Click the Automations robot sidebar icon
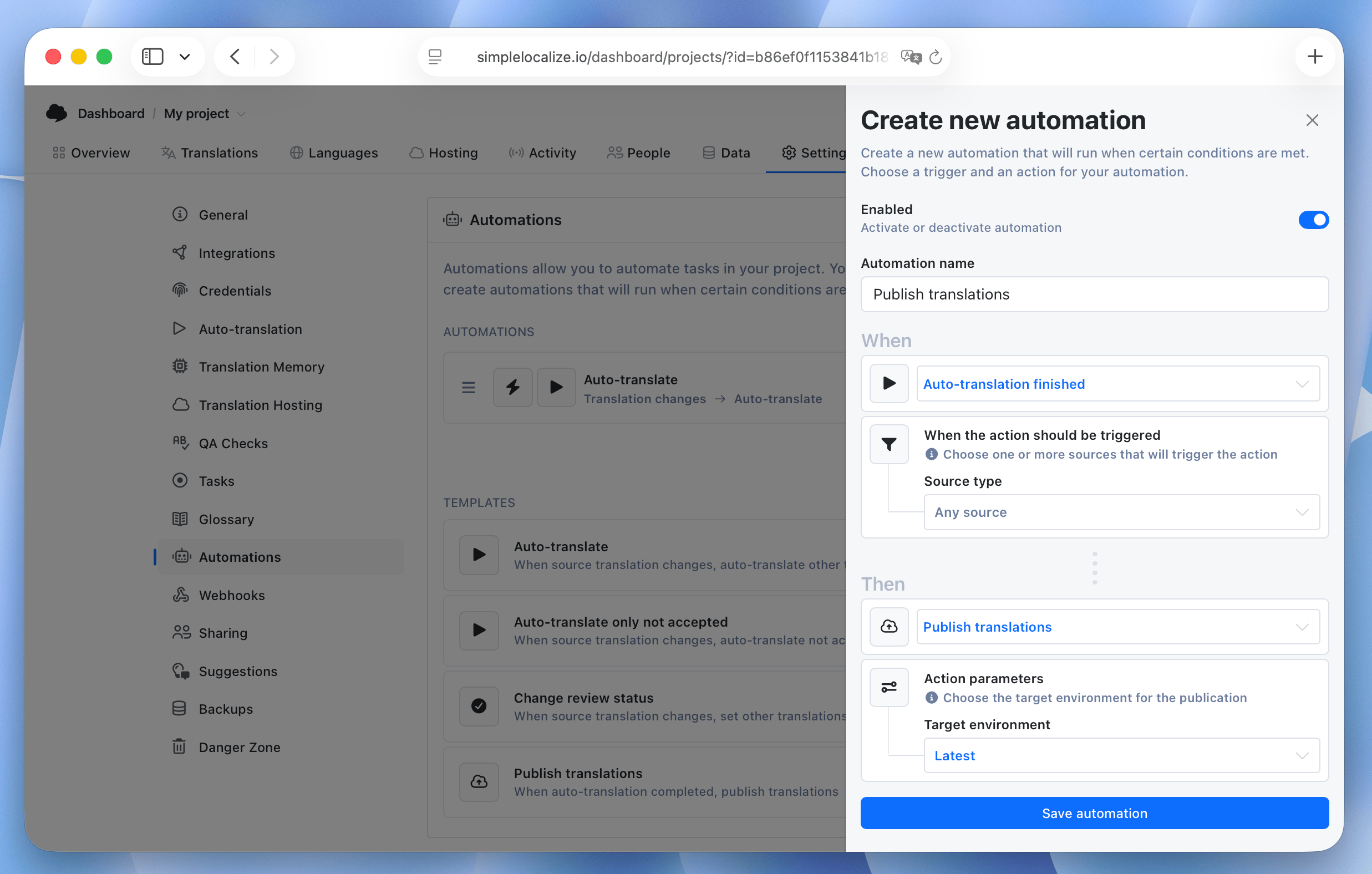Image resolution: width=1372 pixels, height=874 pixels. click(182, 557)
